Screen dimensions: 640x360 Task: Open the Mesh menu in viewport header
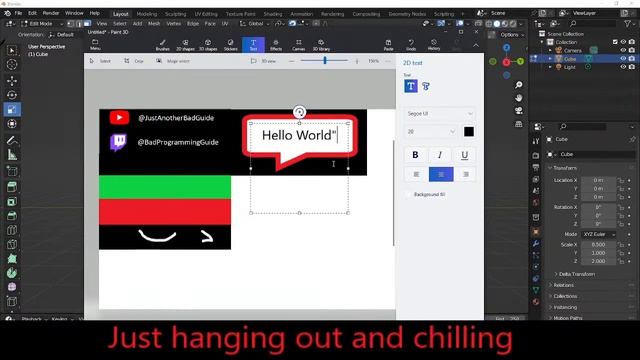tap(154, 24)
